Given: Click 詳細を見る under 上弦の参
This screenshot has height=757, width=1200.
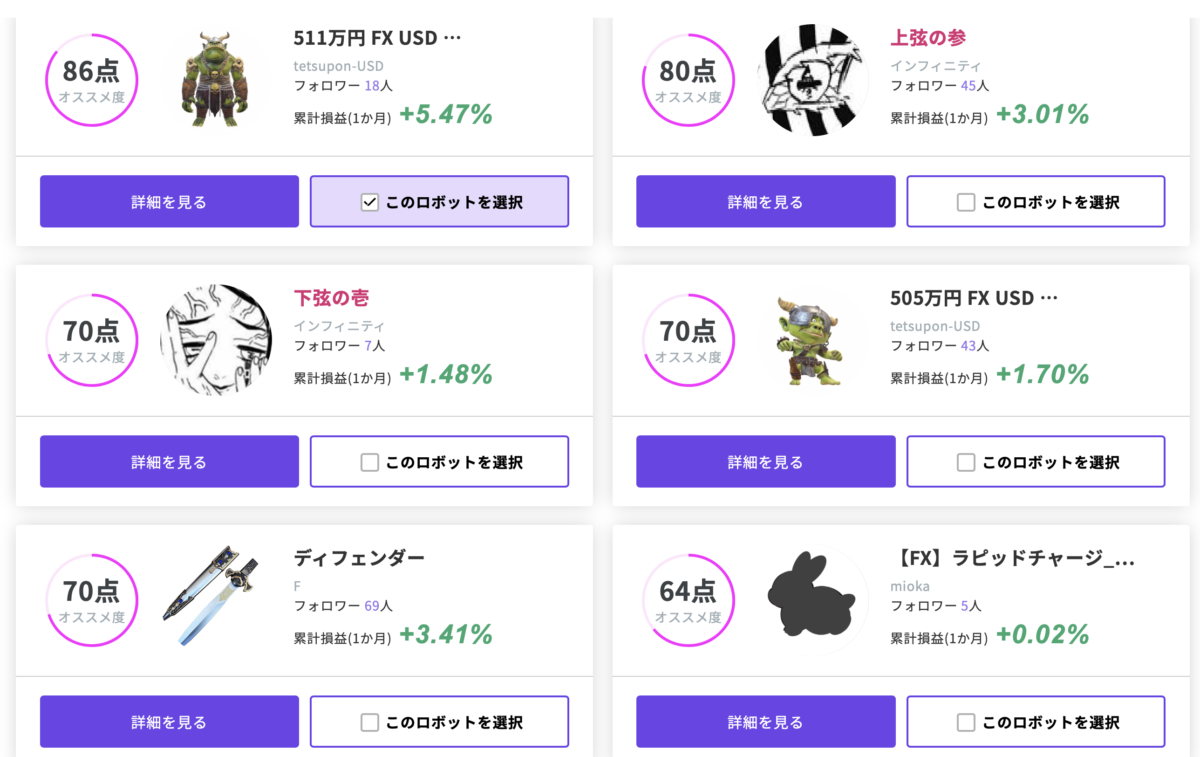Looking at the screenshot, I should click(766, 202).
